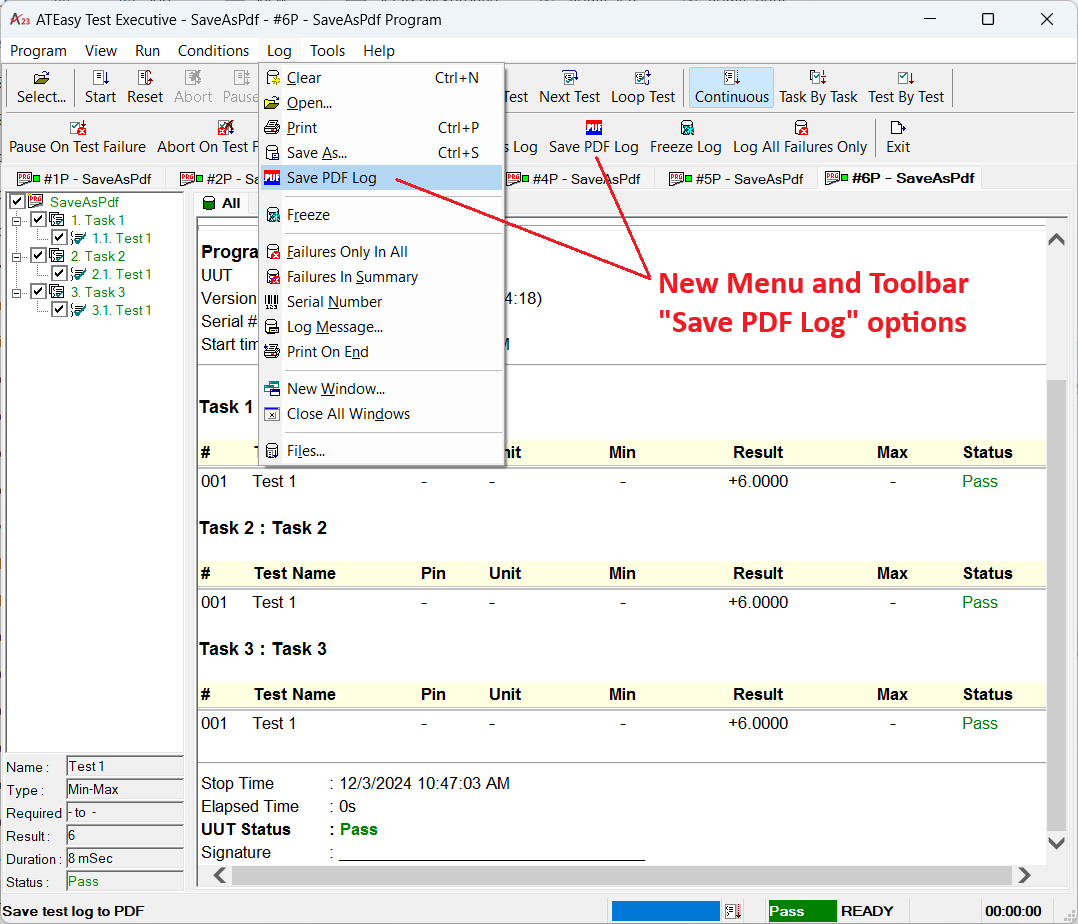
Task: Choose Save As... in the Log menu
Action: [382, 153]
